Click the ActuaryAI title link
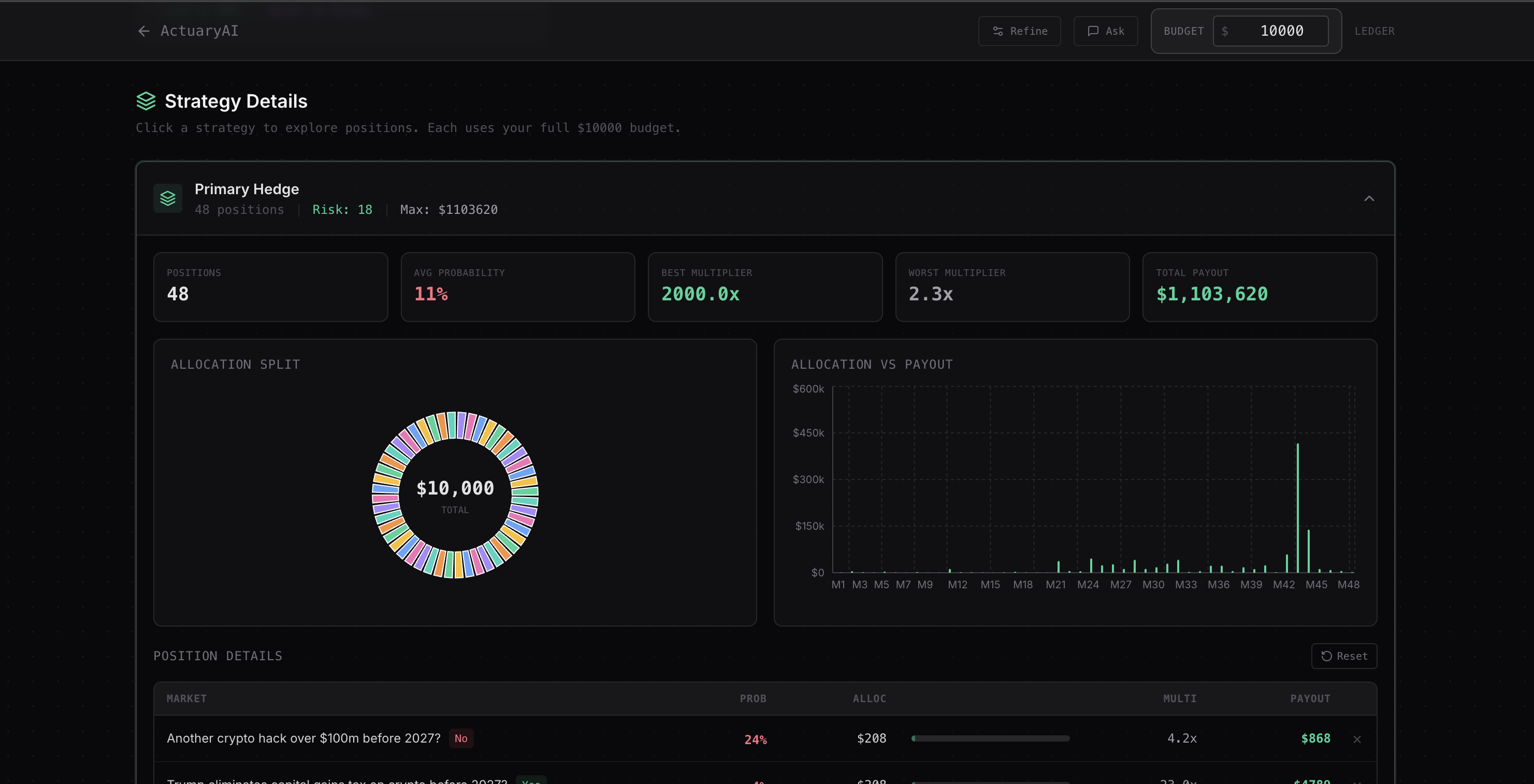 (x=199, y=31)
